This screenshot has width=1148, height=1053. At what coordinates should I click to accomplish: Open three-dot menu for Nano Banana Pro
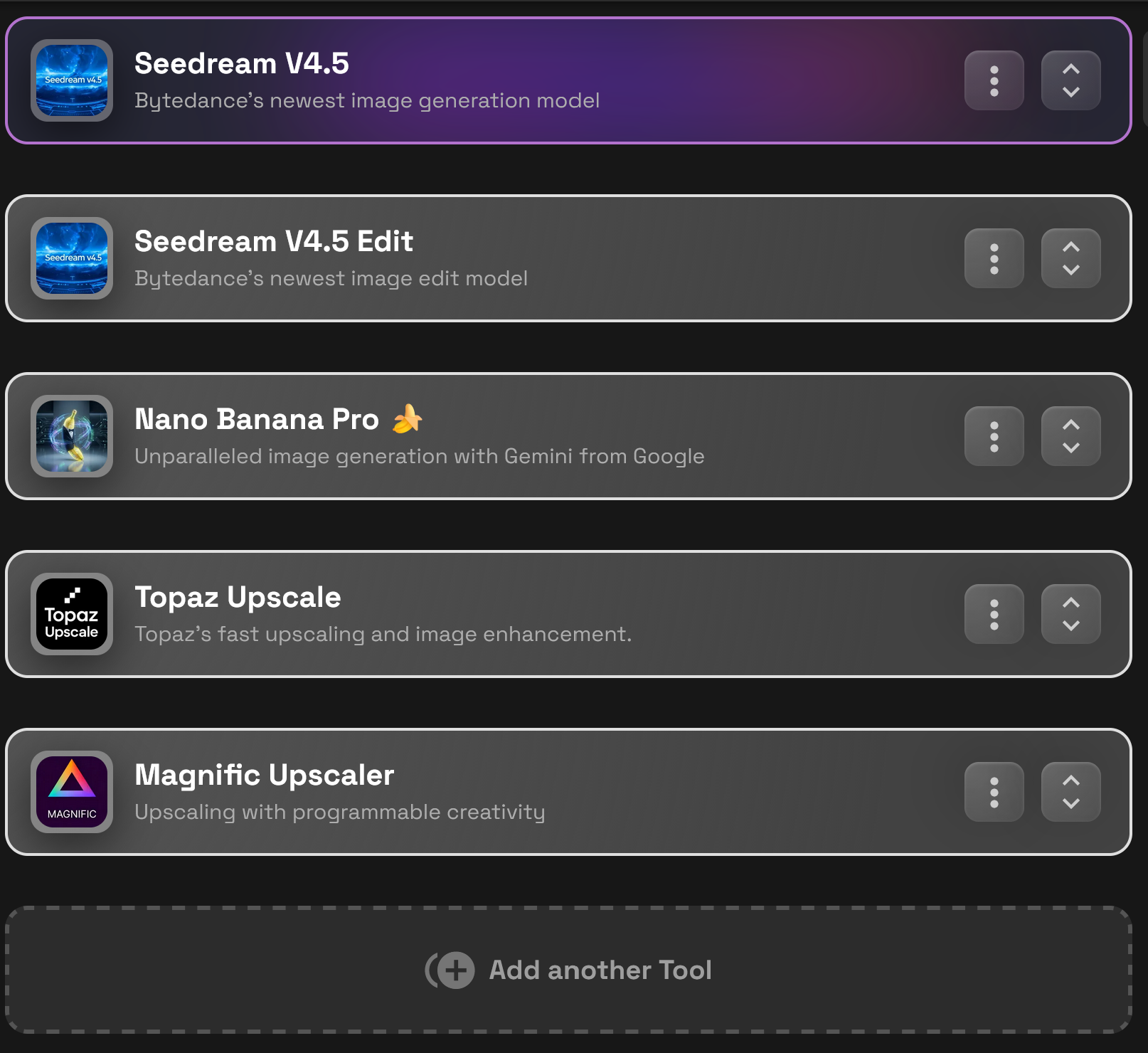[994, 436]
